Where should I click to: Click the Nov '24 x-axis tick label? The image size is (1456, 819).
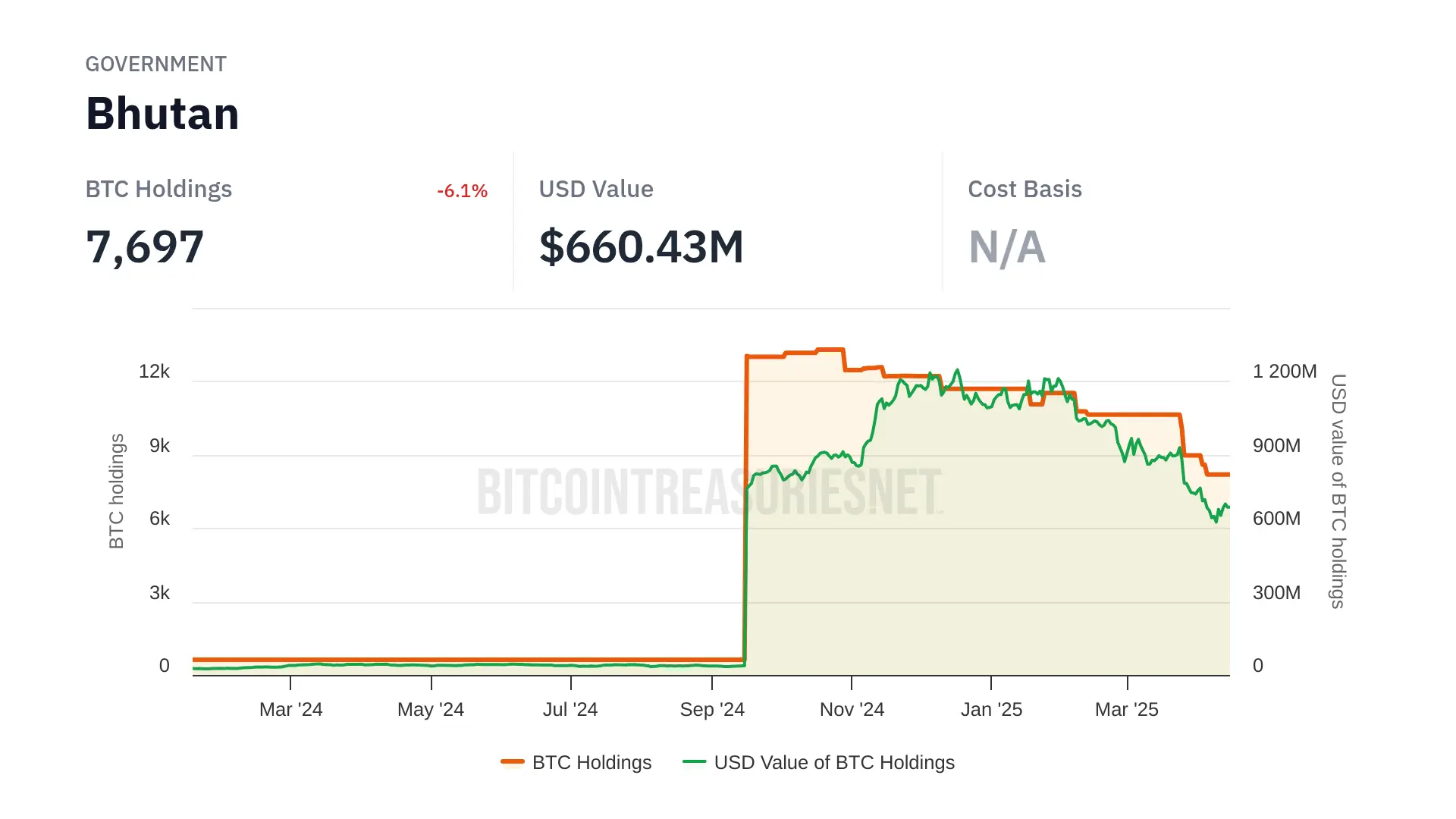click(852, 710)
